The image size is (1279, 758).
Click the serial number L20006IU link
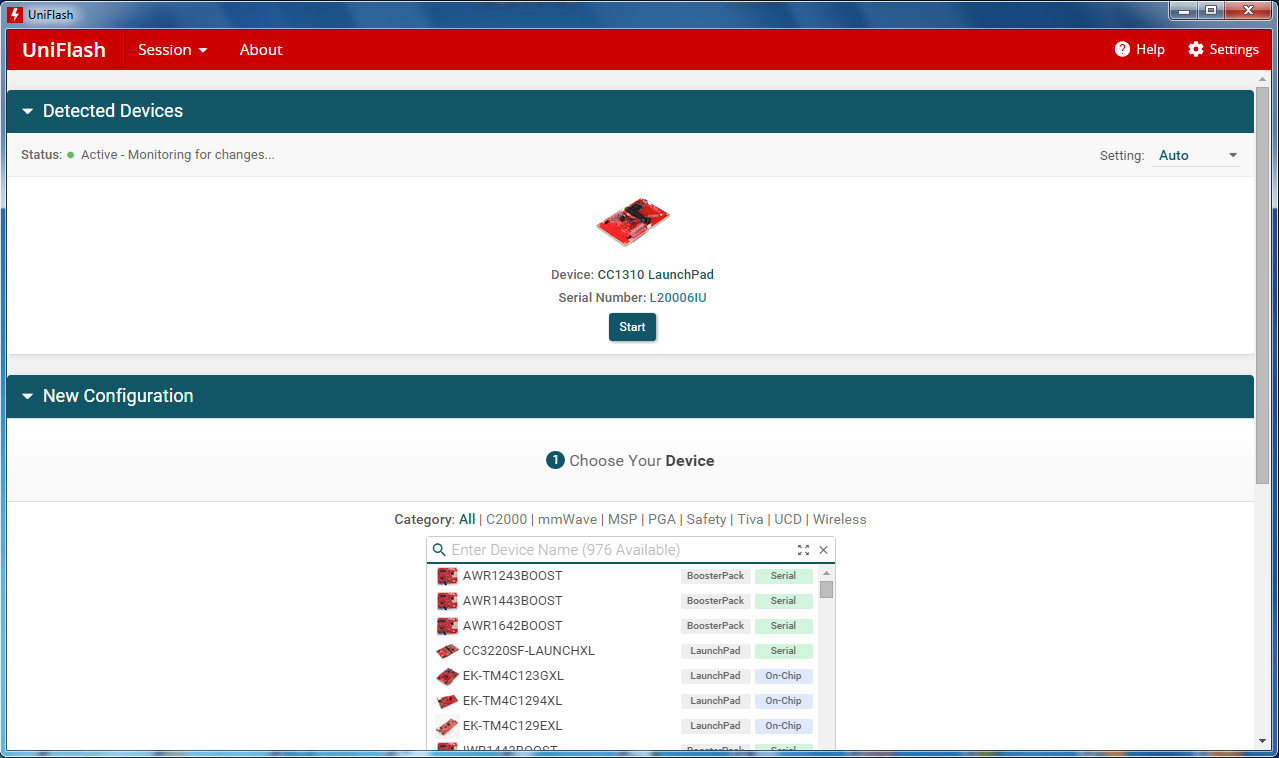pos(678,298)
